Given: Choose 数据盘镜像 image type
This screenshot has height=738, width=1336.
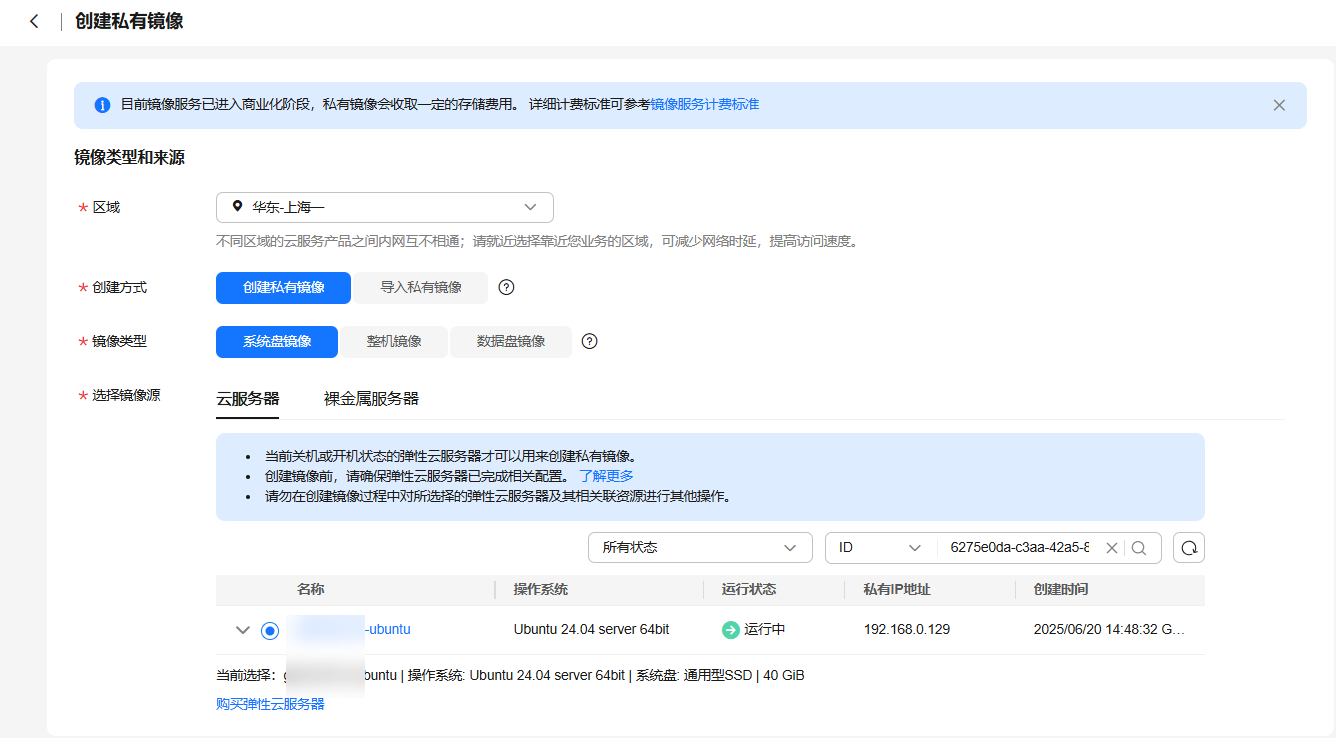Looking at the screenshot, I should pos(511,342).
